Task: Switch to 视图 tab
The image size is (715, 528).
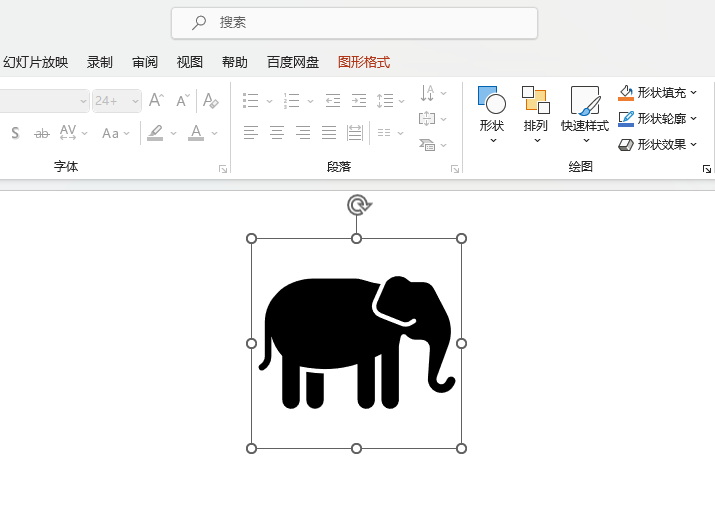Action: 189,62
